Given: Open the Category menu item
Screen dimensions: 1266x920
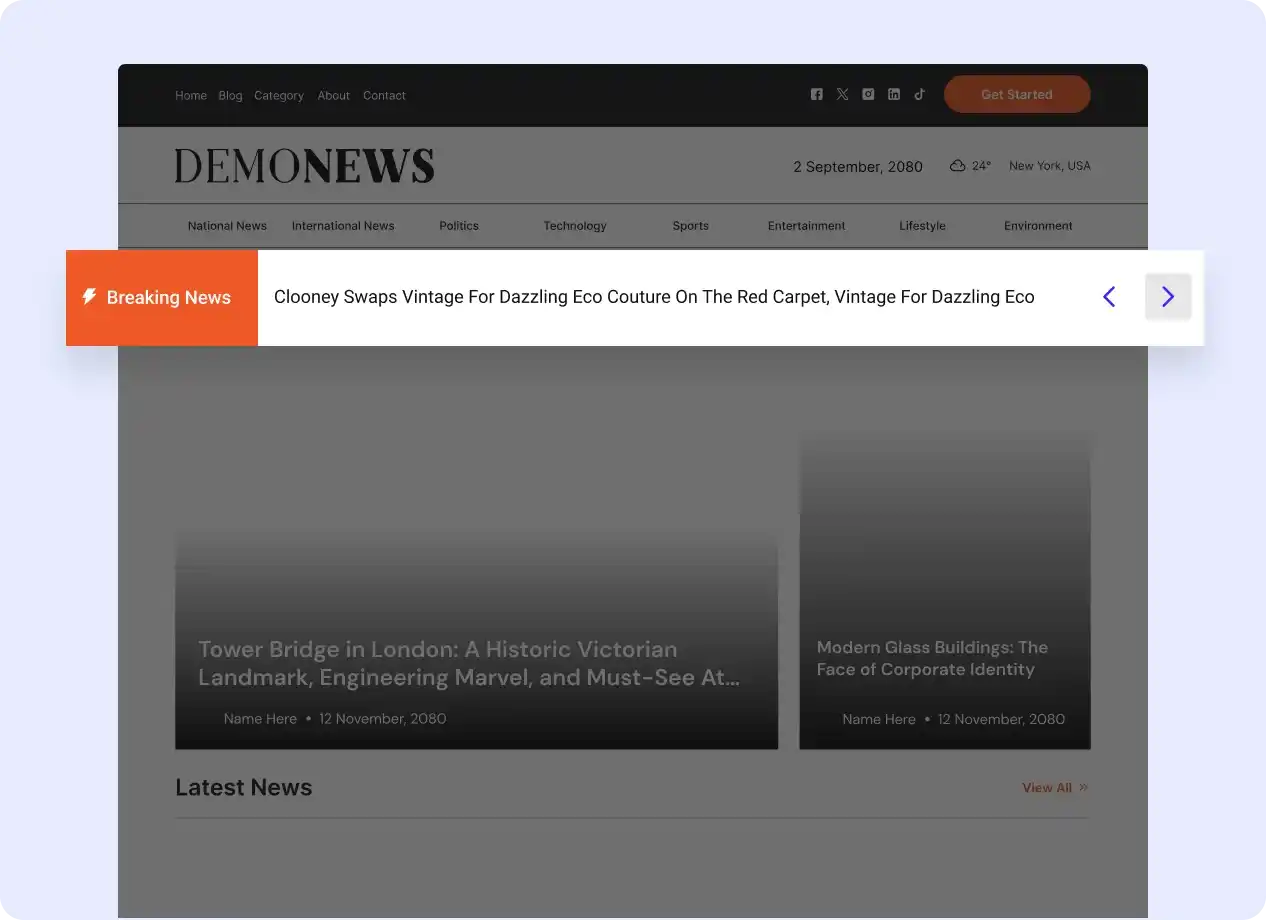Looking at the screenshot, I should click(279, 96).
